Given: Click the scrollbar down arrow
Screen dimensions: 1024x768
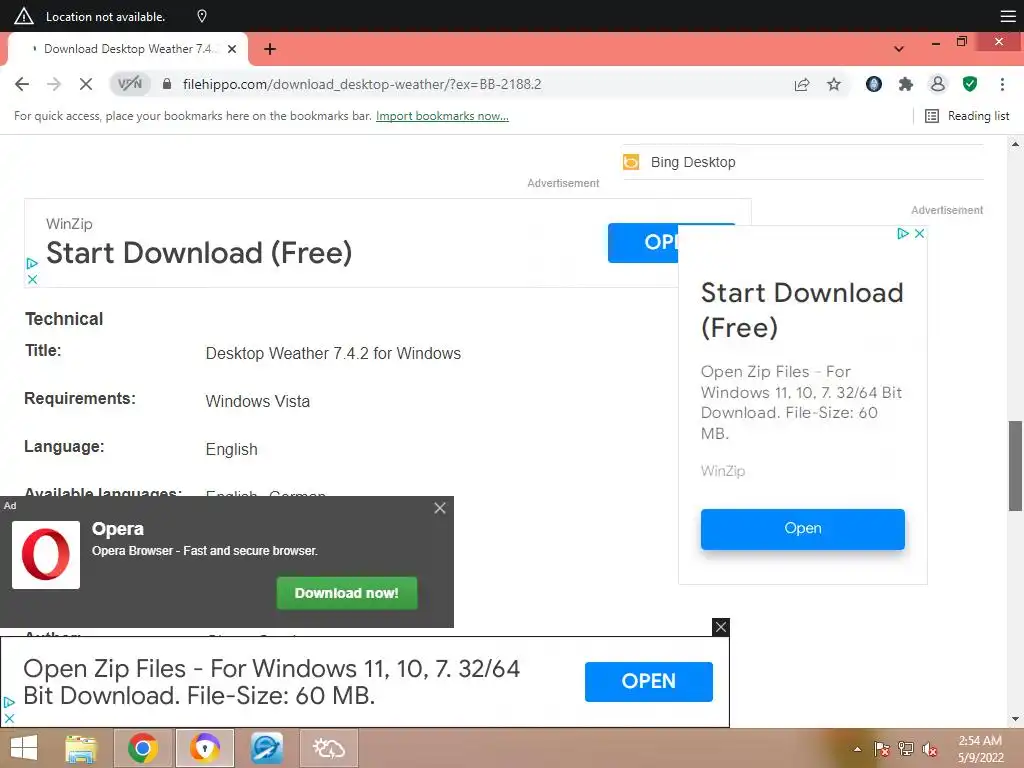Looking at the screenshot, I should 1015,719.
